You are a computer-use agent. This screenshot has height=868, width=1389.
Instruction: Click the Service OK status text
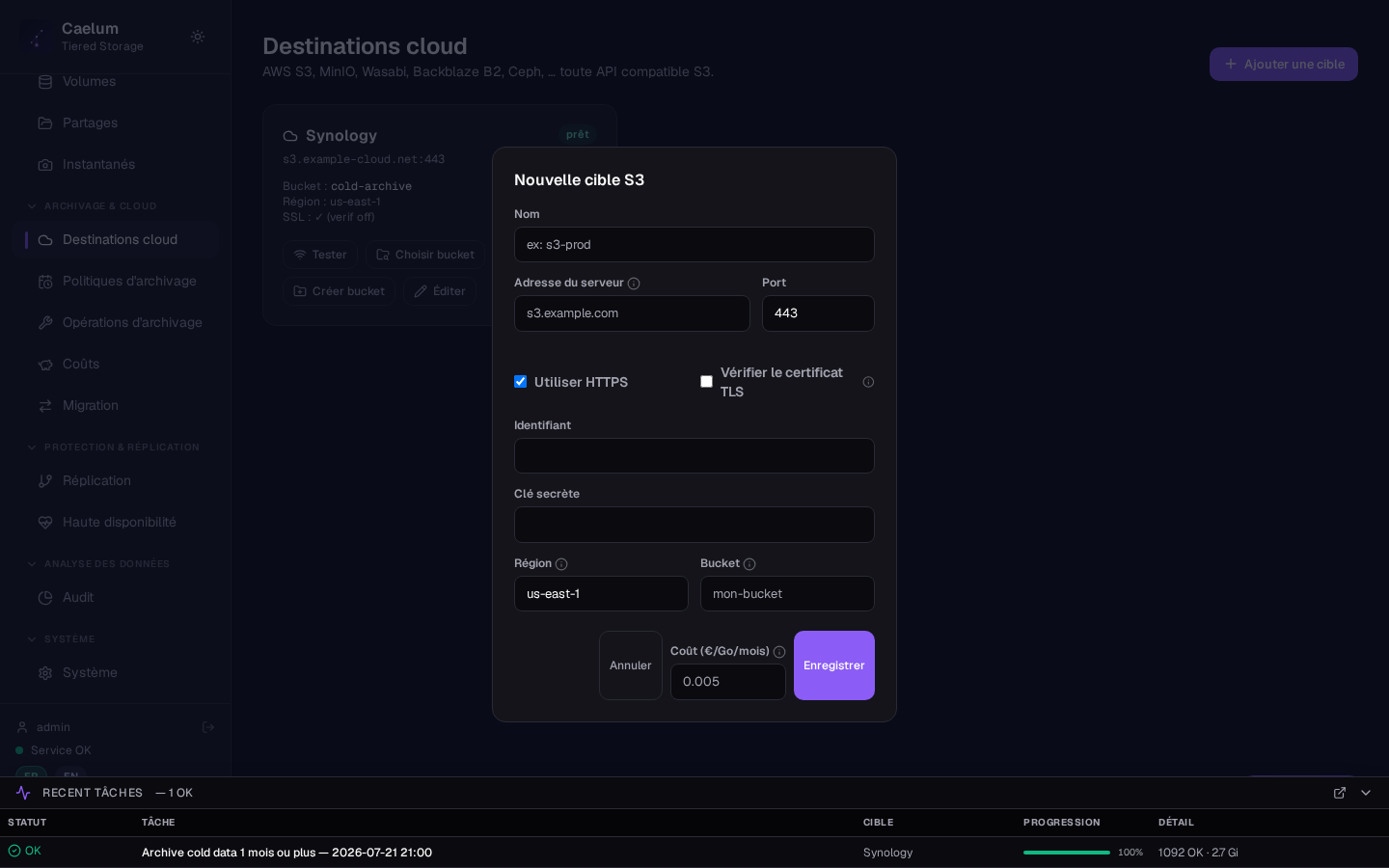coord(61,750)
